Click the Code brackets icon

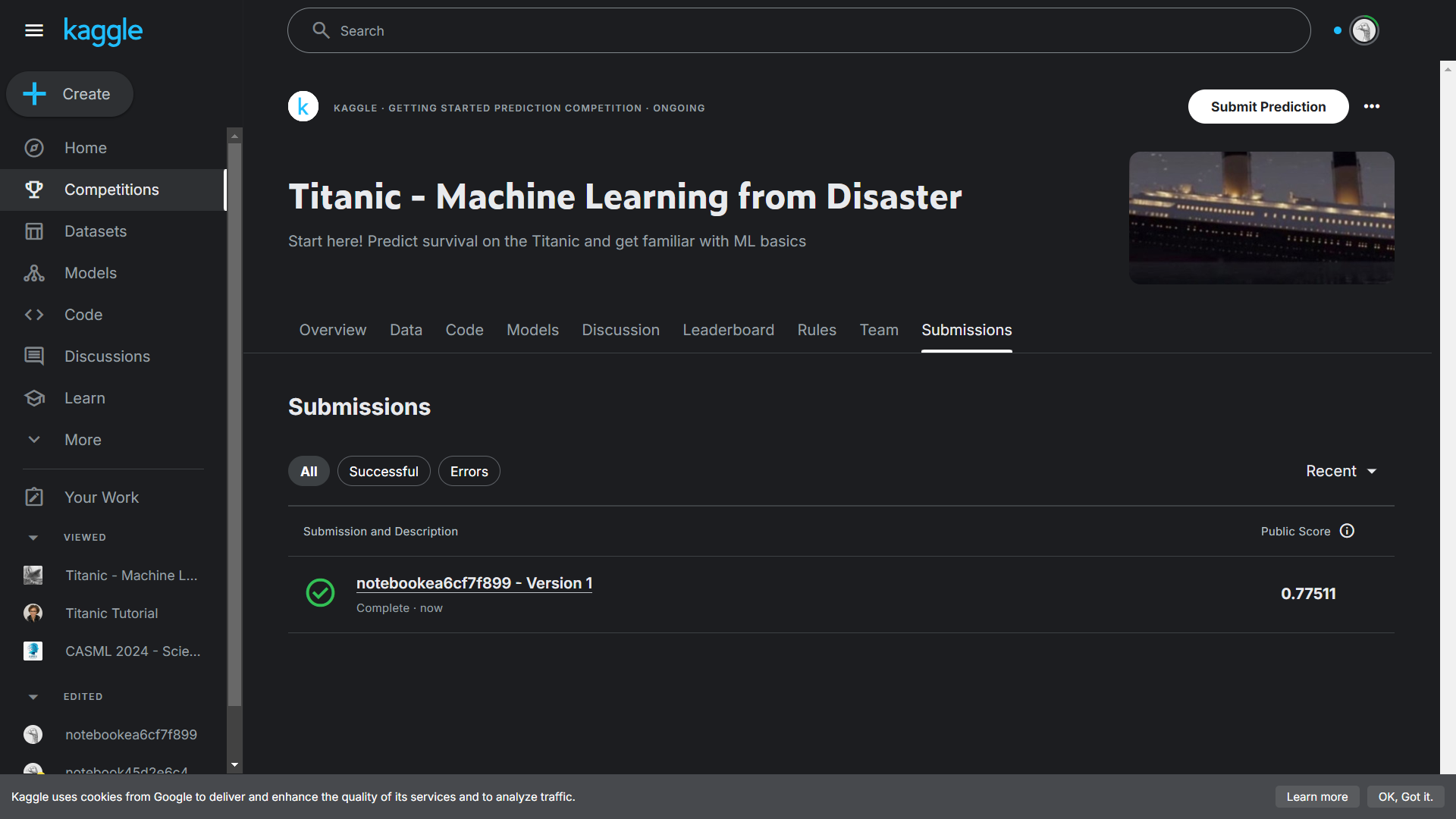point(34,315)
